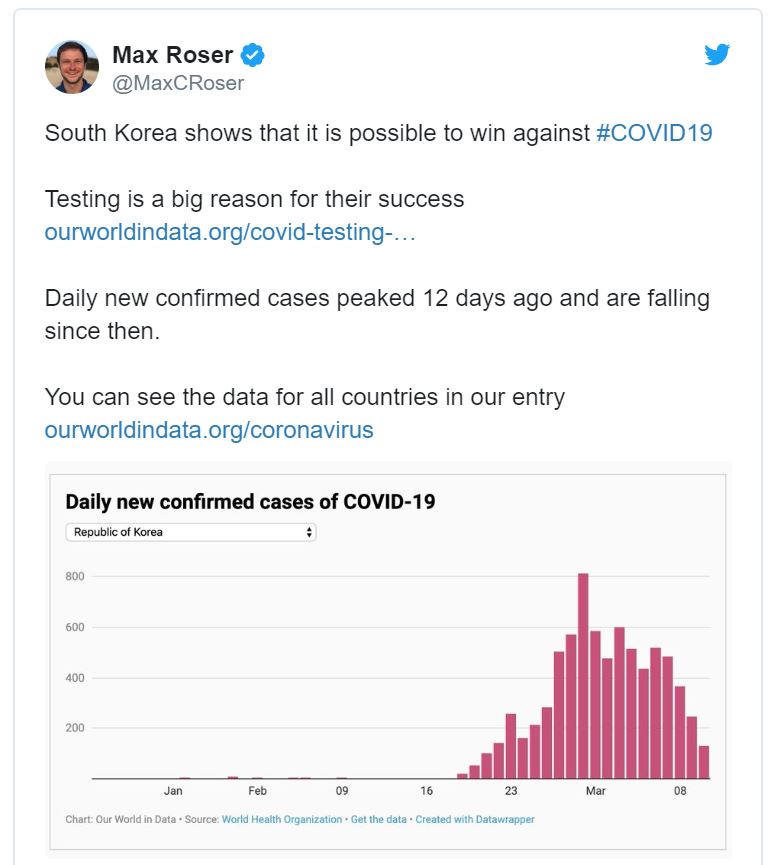Viewport: 774px width, 865px height.
Task: Click the Twitter bird logo
Action: pos(717,56)
